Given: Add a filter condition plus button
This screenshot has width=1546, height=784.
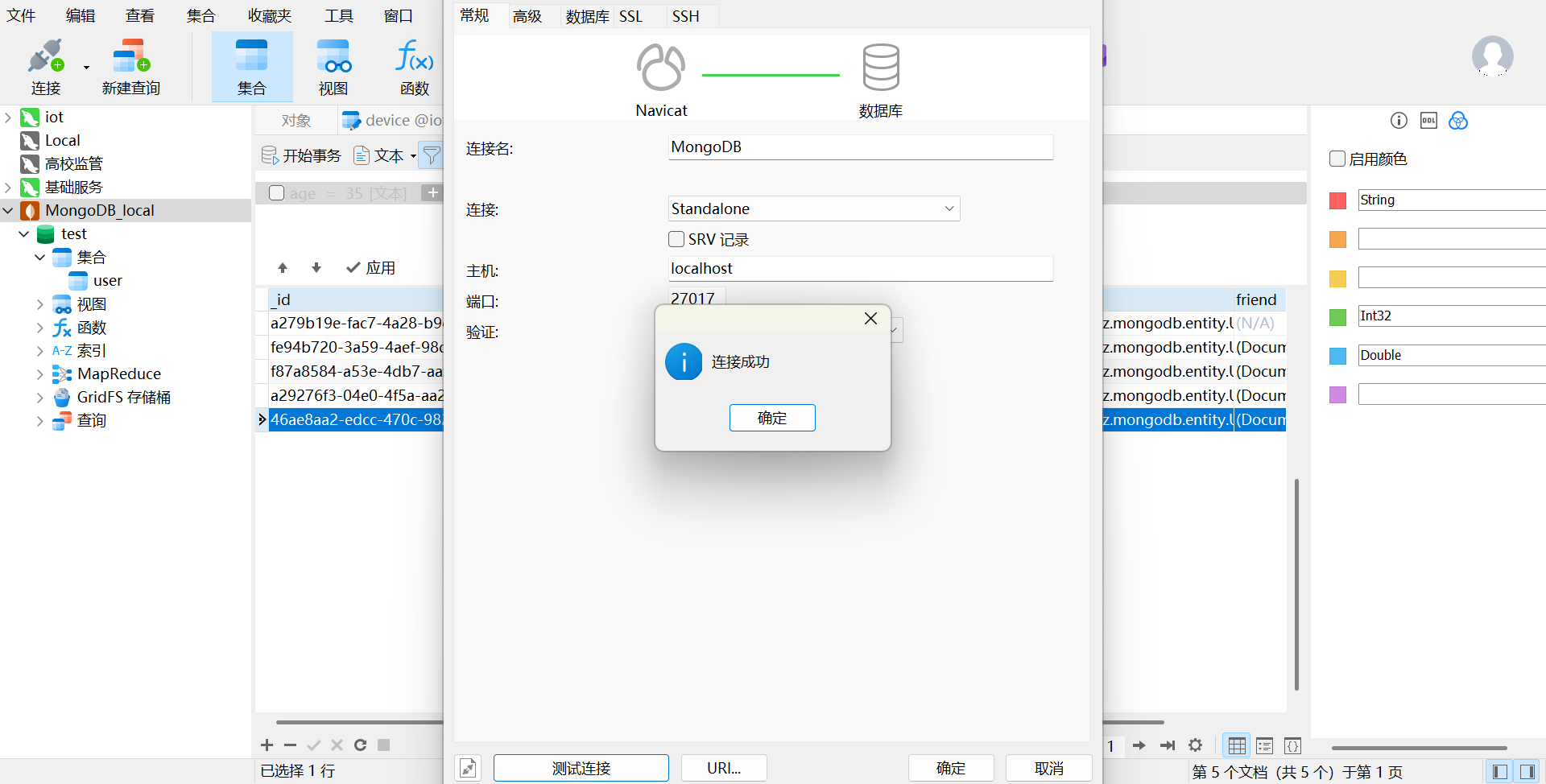Looking at the screenshot, I should (432, 192).
